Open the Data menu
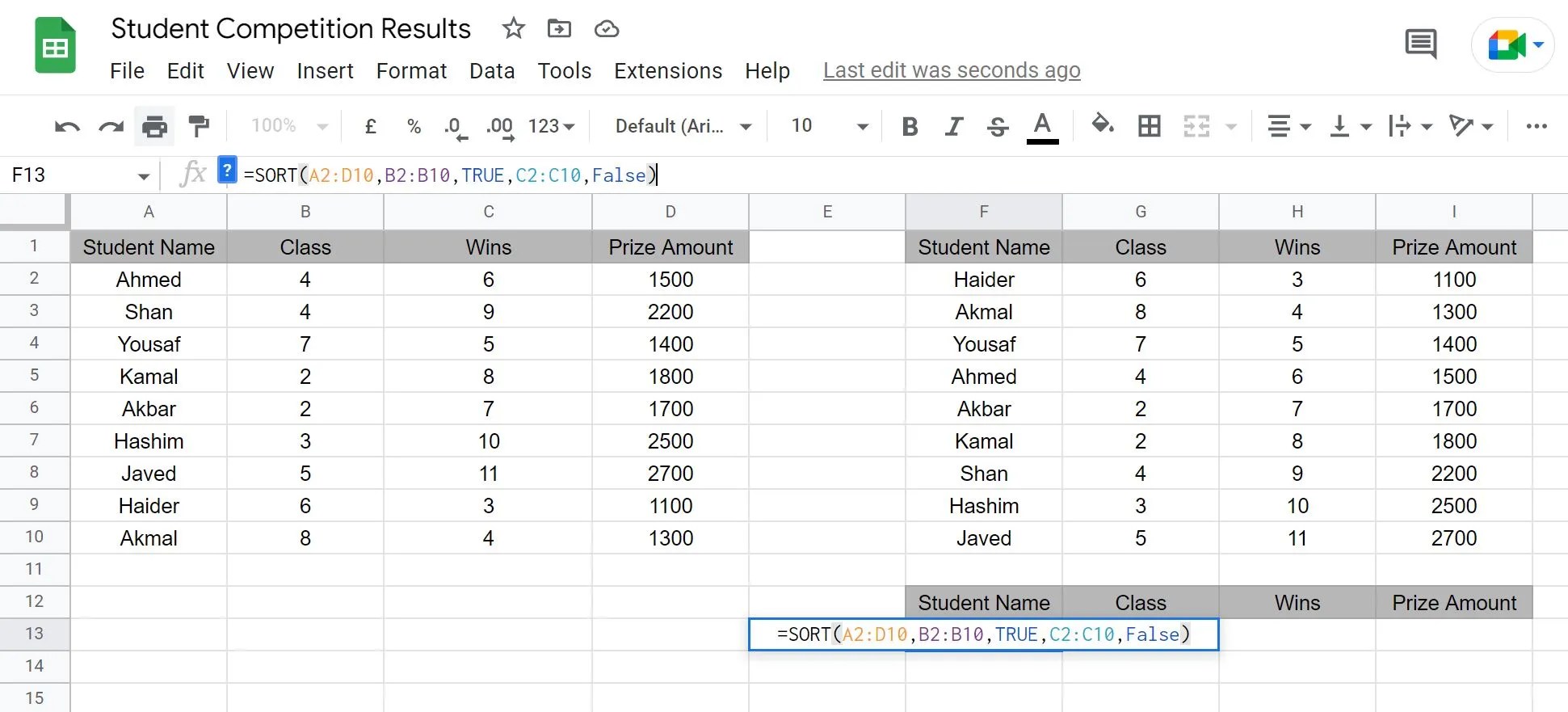The image size is (1568, 712). 492,71
